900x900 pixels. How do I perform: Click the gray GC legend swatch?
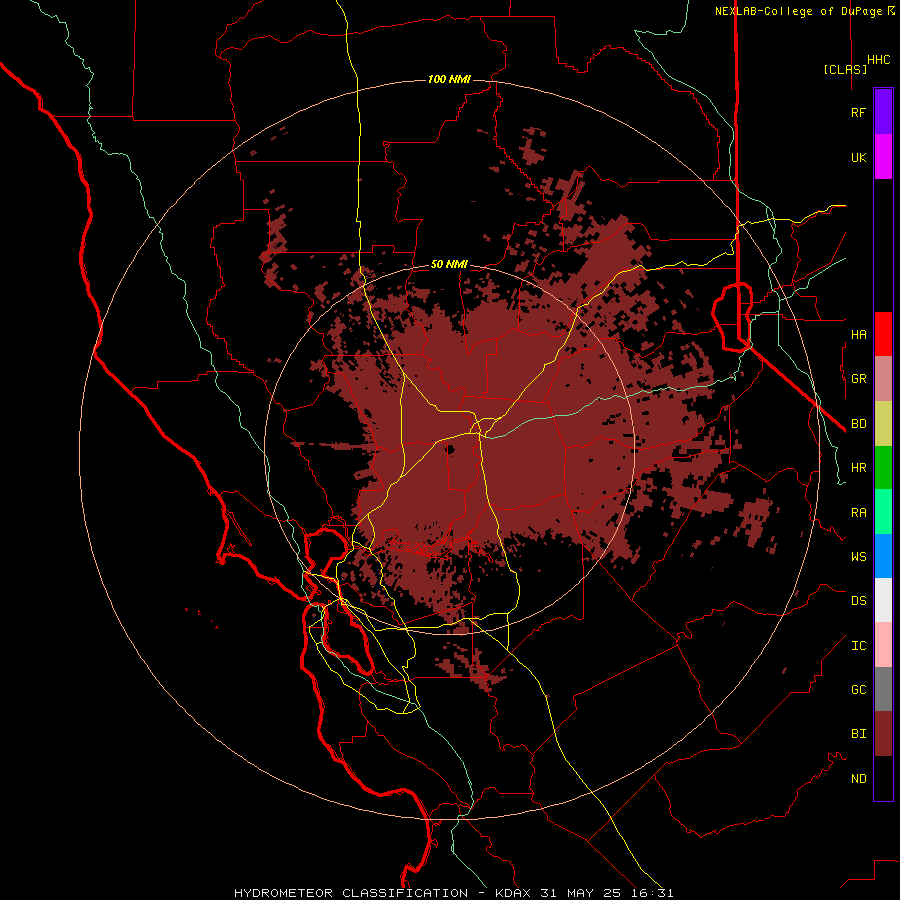(883, 689)
